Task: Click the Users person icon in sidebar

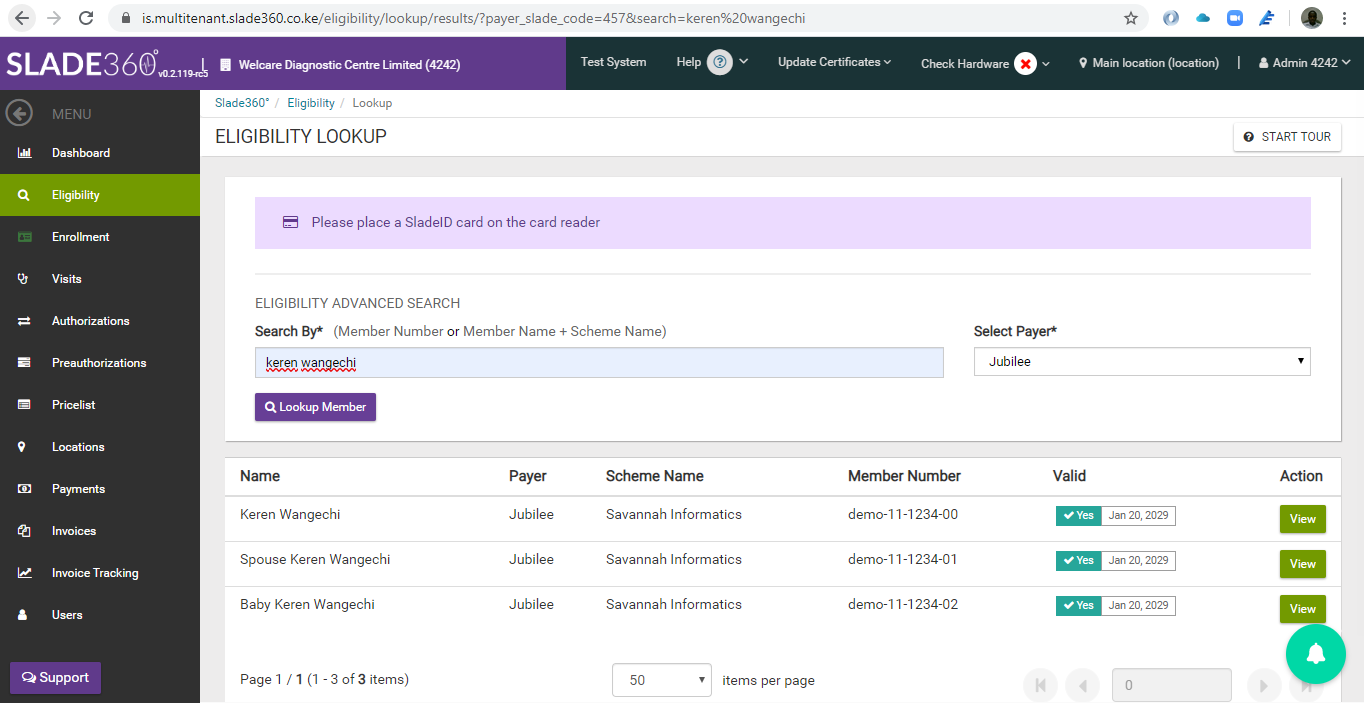Action: [x=23, y=615]
